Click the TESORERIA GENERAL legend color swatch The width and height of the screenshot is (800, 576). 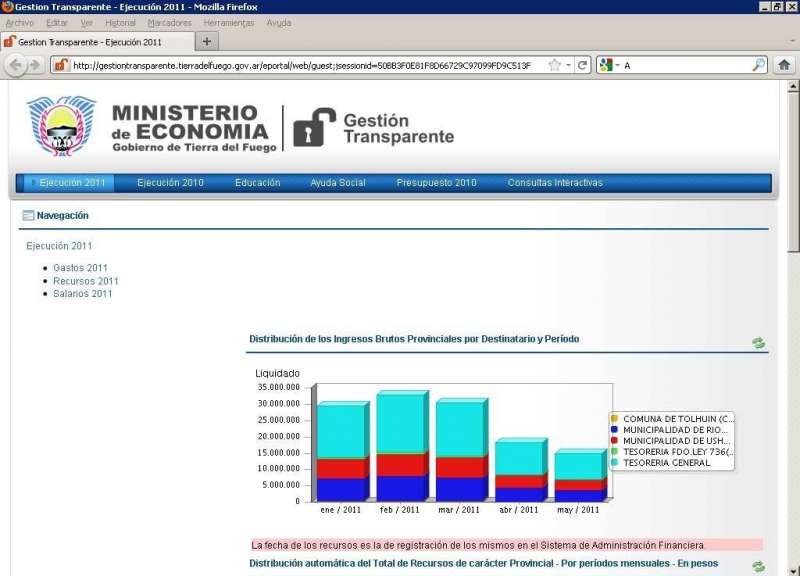(x=614, y=463)
